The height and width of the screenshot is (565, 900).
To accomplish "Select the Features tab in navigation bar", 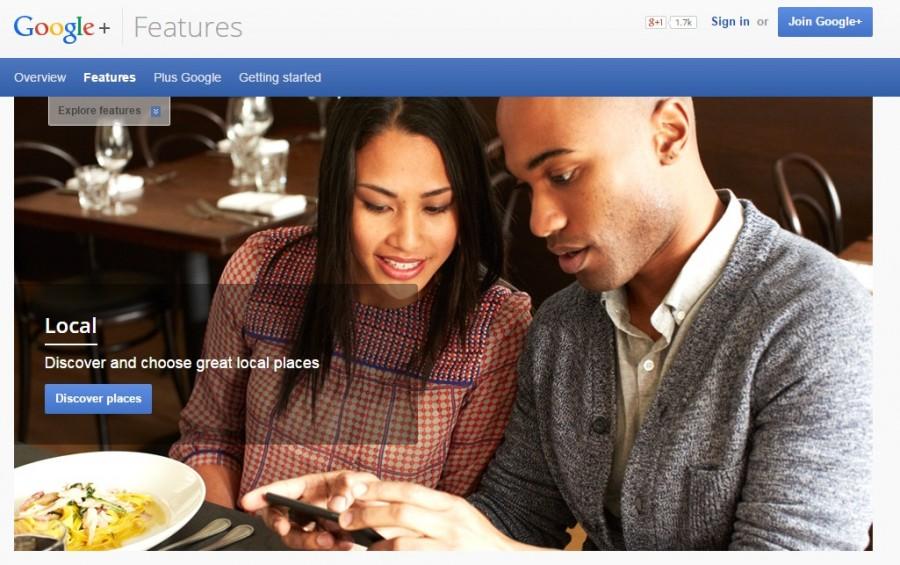I will point(109,78).
